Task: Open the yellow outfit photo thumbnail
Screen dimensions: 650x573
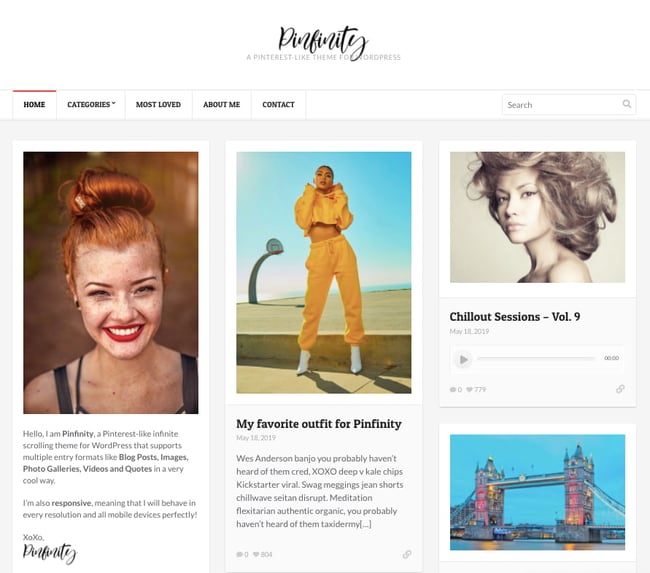Action: [324, 272]
